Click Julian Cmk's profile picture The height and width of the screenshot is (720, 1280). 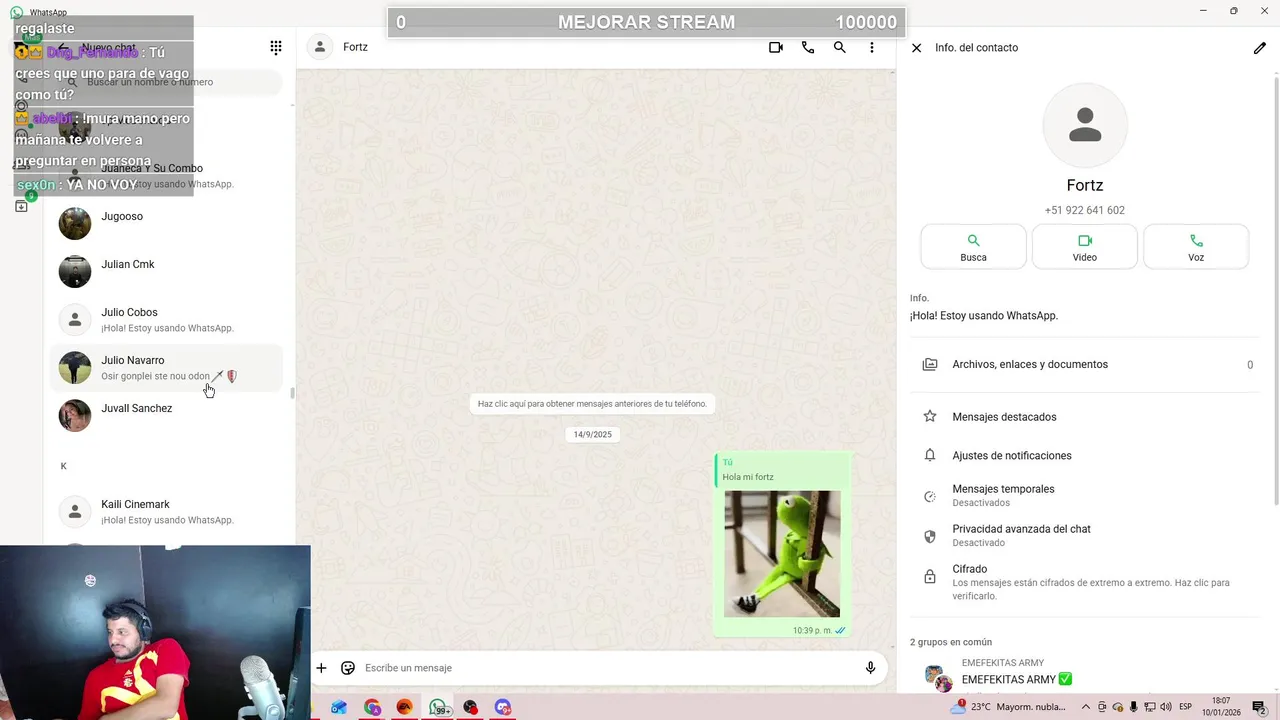(x=75, y=271)
